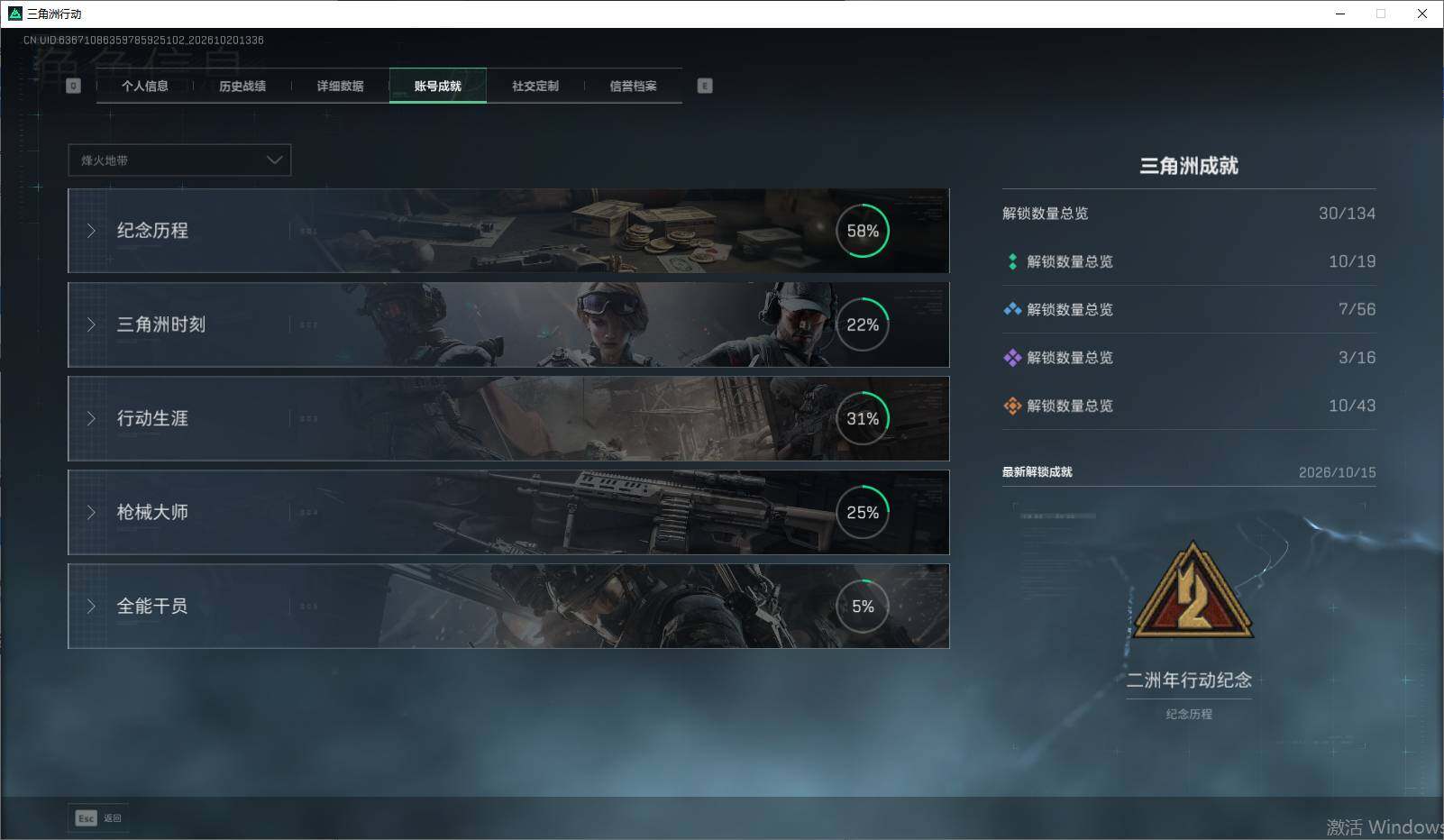Click the blue tier icon in overview
Screen dimensions: 1444x840
(1012, 309)
